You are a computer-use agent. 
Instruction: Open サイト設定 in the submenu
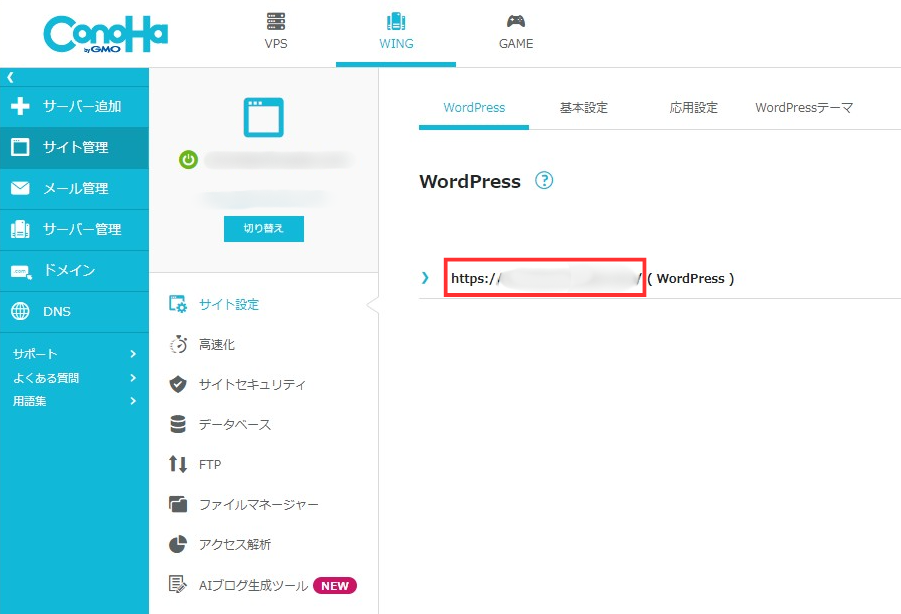pyautogui.click(x=229, y=304)
